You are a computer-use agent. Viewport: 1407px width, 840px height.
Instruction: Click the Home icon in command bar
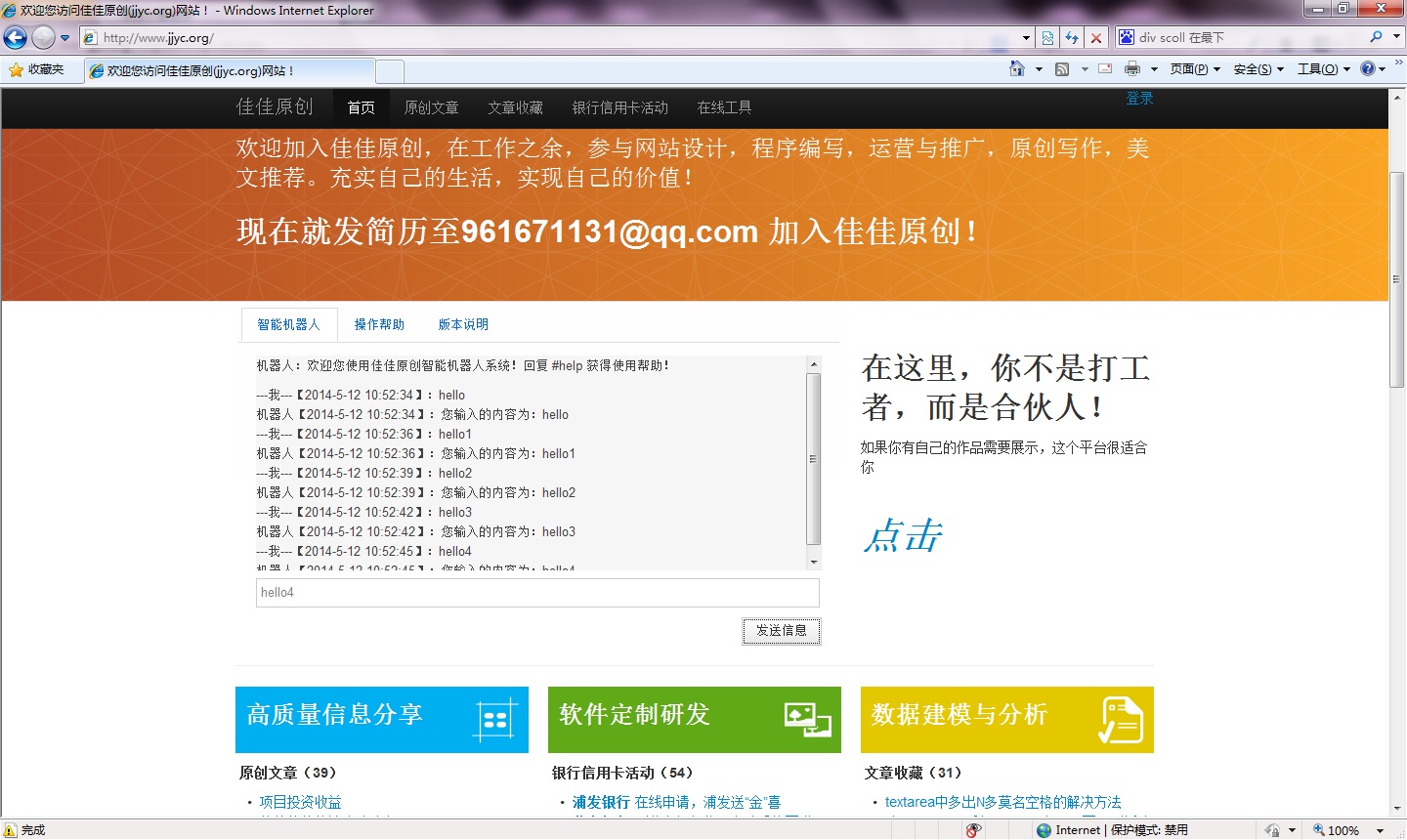tap(1017, 68)
